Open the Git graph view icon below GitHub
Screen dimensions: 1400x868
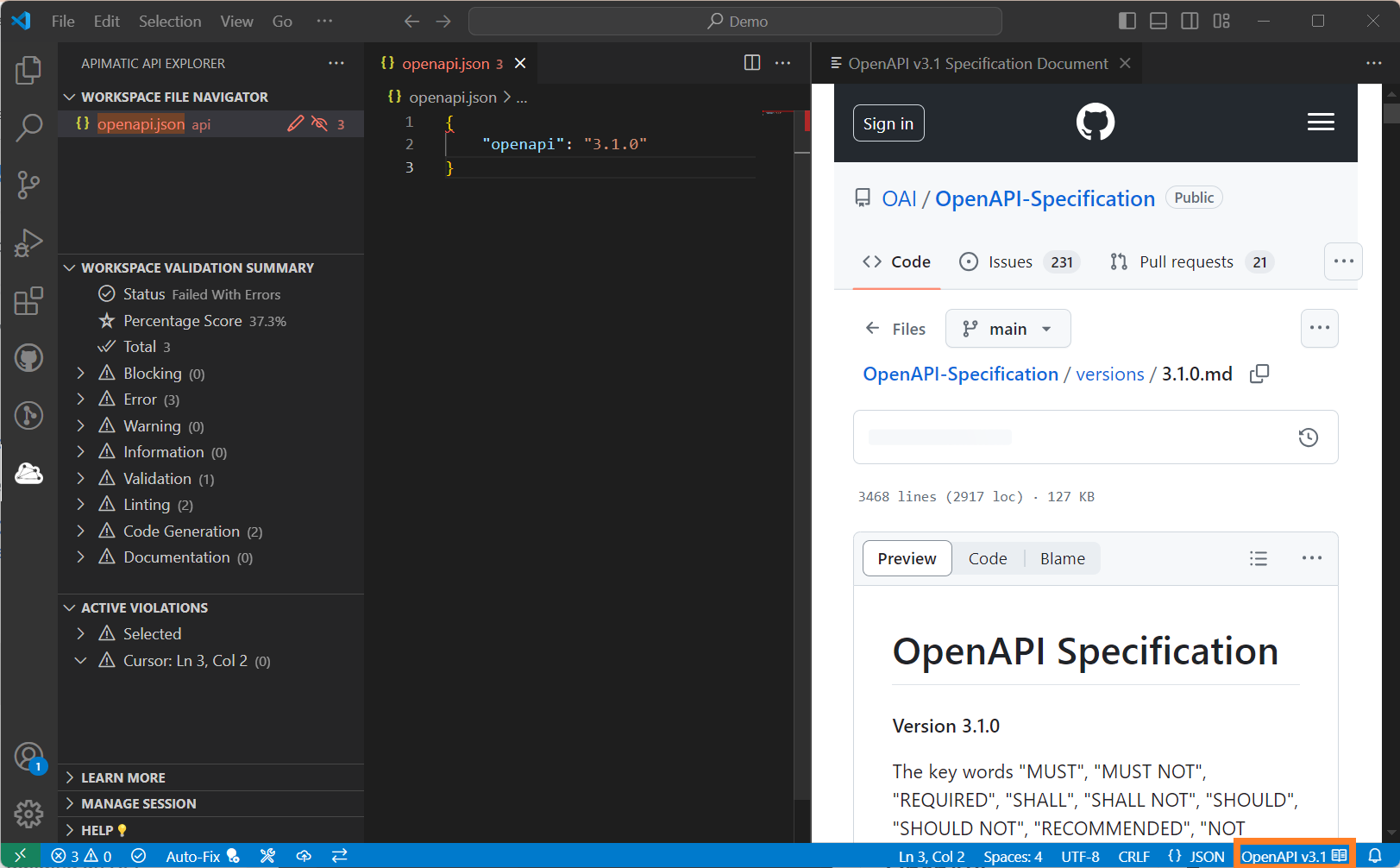(x=28, y=415)
